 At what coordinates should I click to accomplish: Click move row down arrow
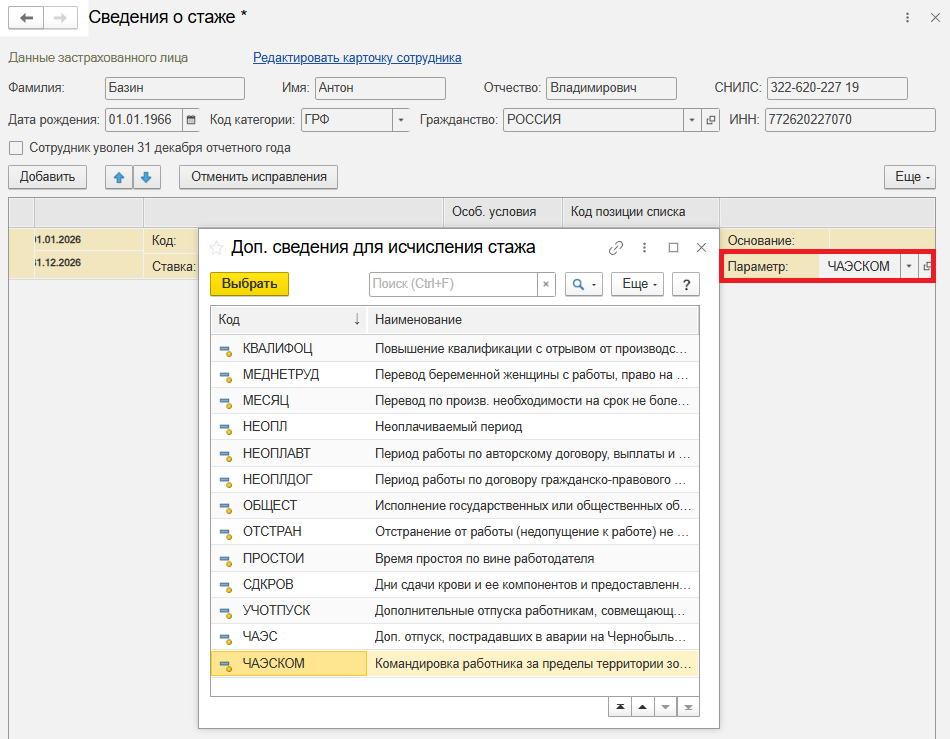tap(146, 177)
